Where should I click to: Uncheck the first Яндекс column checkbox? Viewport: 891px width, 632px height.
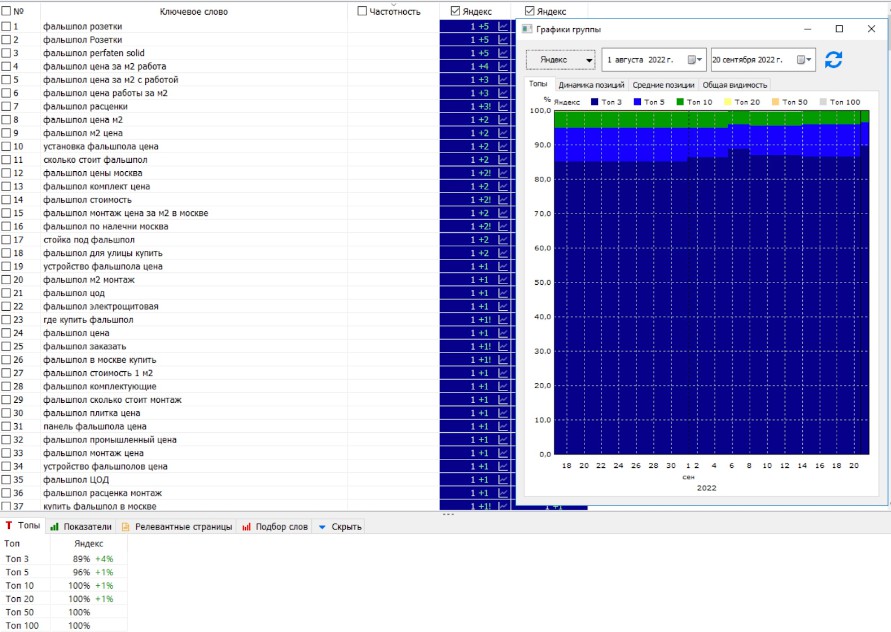coord(455,11)
